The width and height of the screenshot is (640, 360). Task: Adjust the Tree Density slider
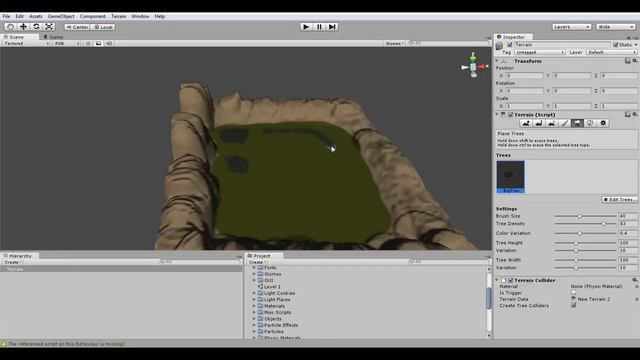pyautogui.click(x=585, y=224)
